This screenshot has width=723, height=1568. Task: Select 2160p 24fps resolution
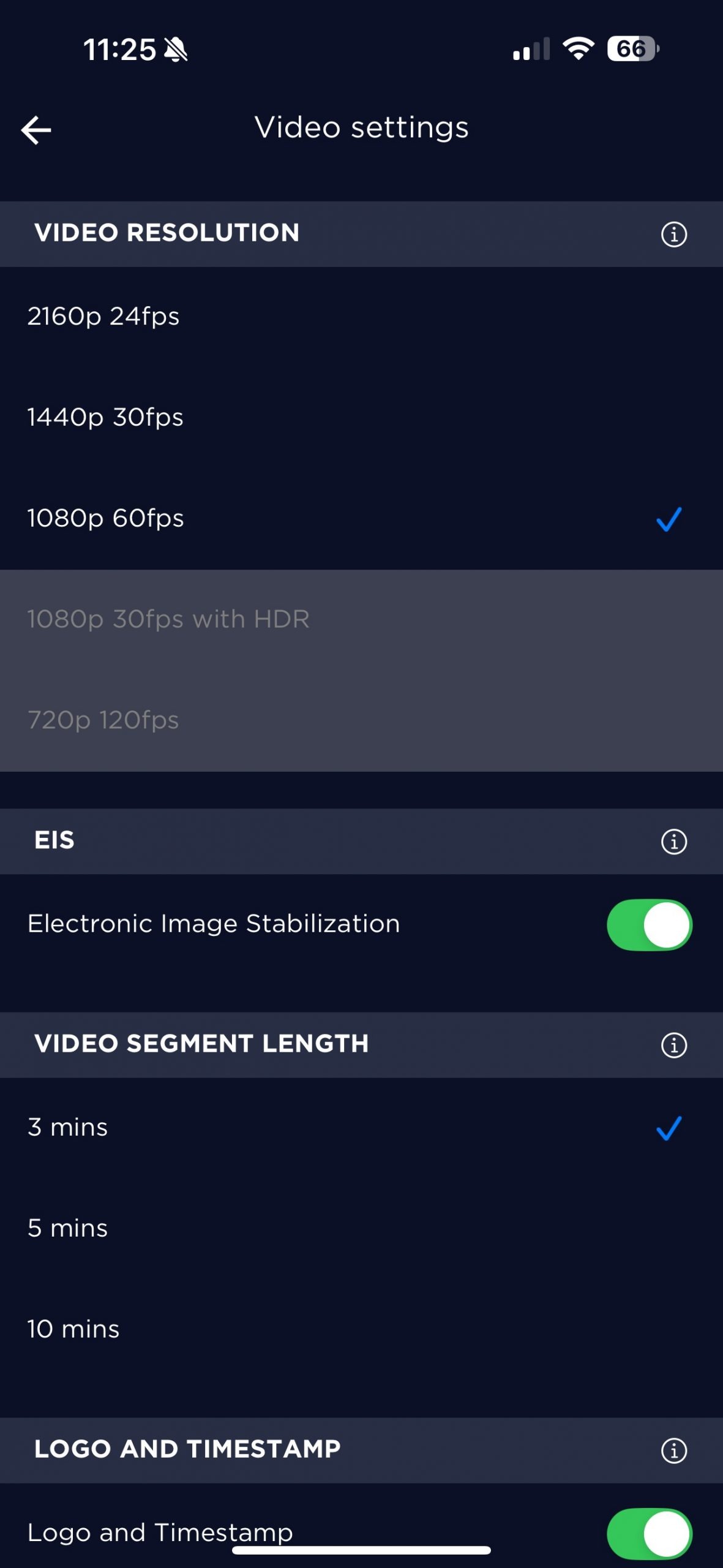(x=361, y=317)
